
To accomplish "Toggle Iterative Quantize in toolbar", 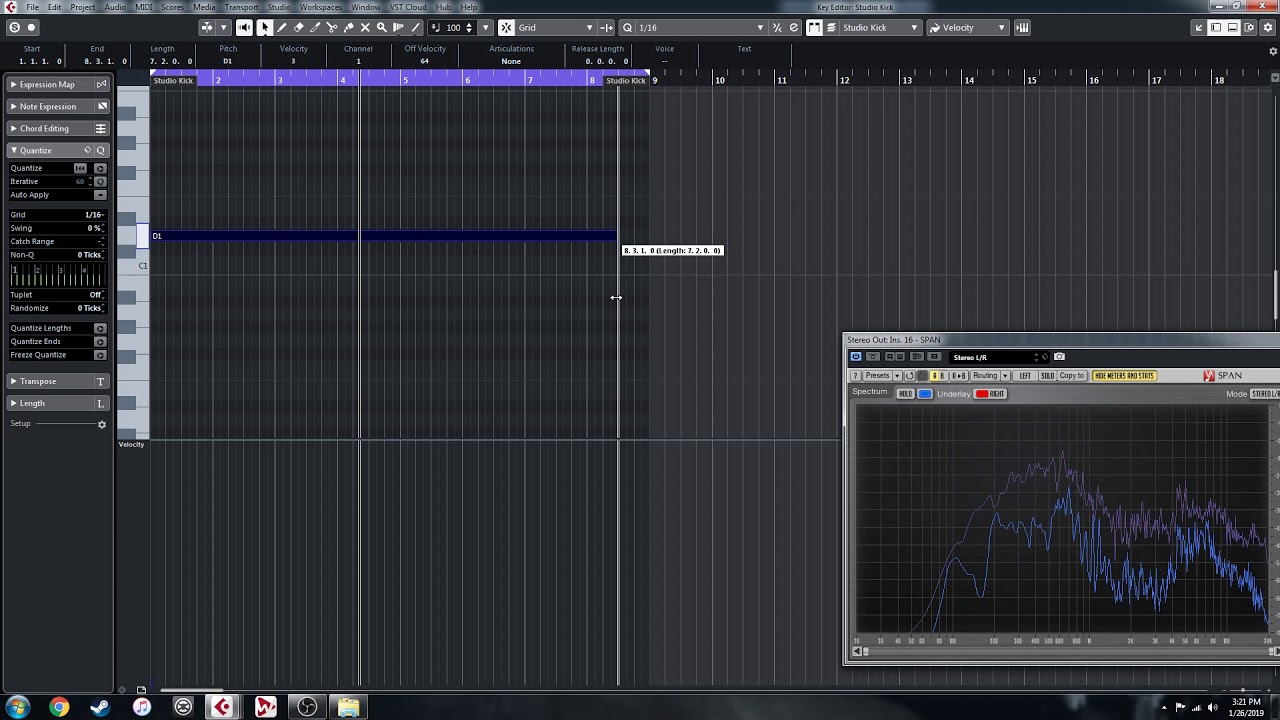I will (776, 28).
